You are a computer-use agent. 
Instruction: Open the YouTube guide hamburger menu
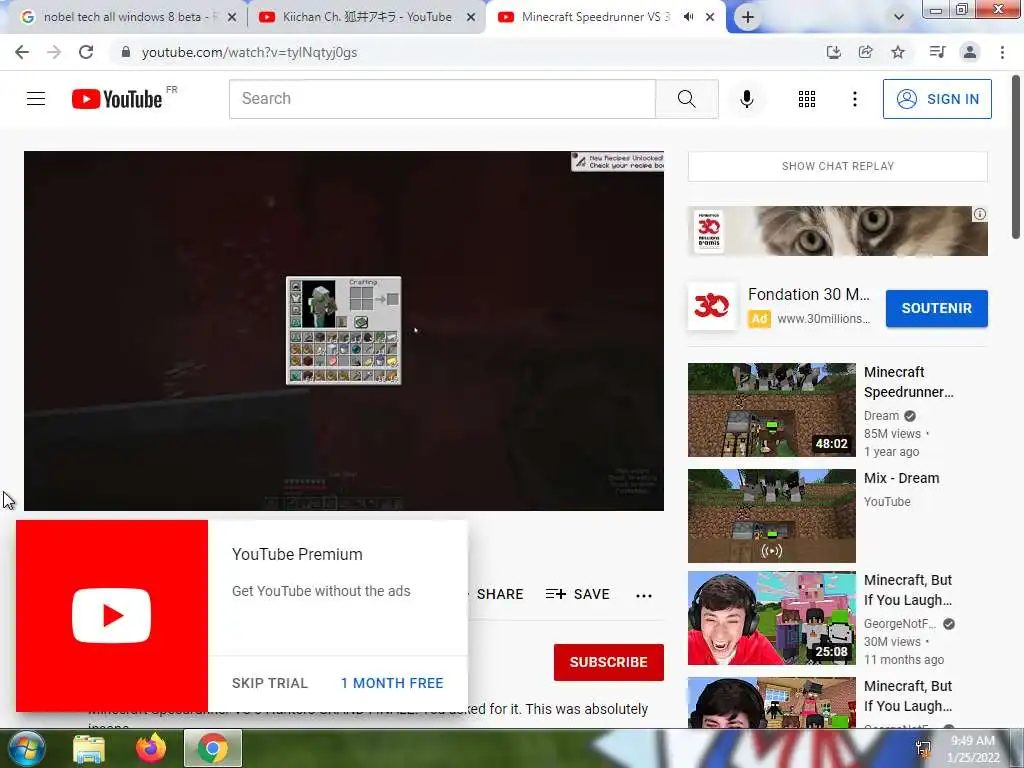click(36, 99)
